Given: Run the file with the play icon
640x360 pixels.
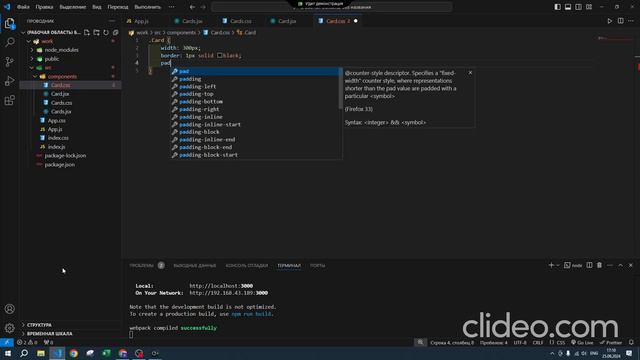Looking at the screenshot, I should coord(609,21).
